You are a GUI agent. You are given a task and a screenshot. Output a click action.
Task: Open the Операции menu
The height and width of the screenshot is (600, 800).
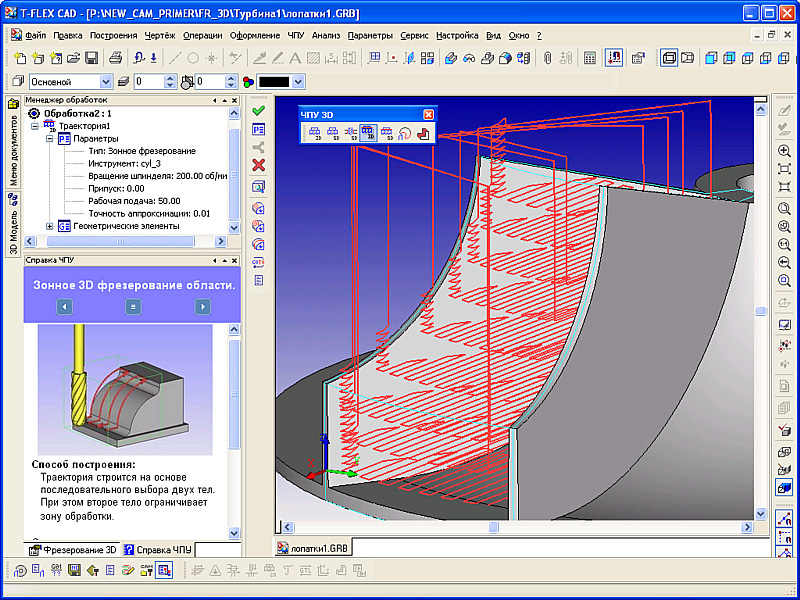click(x=203, y=35)
